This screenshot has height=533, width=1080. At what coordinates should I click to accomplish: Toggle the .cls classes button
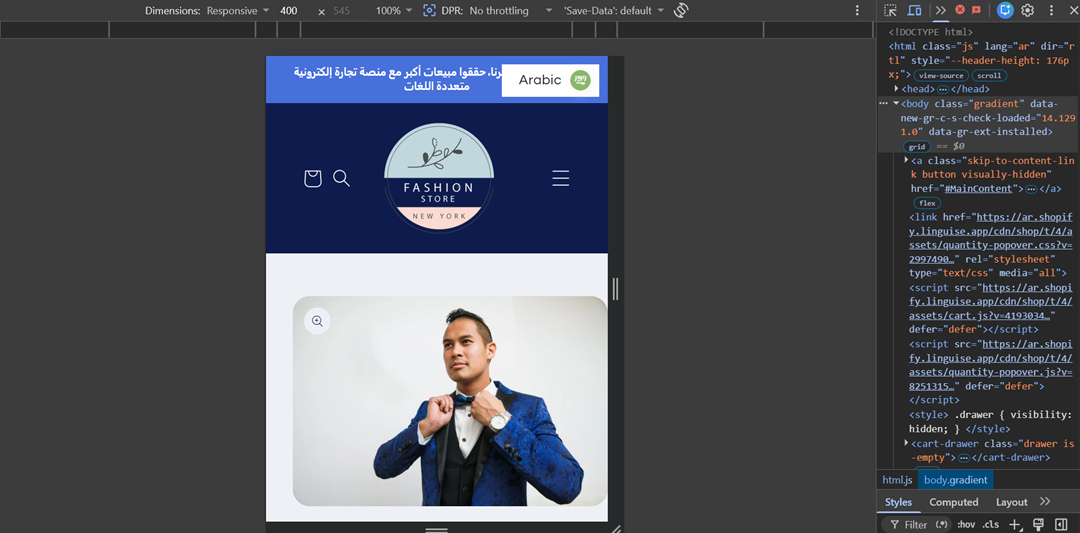click(x=990, y=525)
